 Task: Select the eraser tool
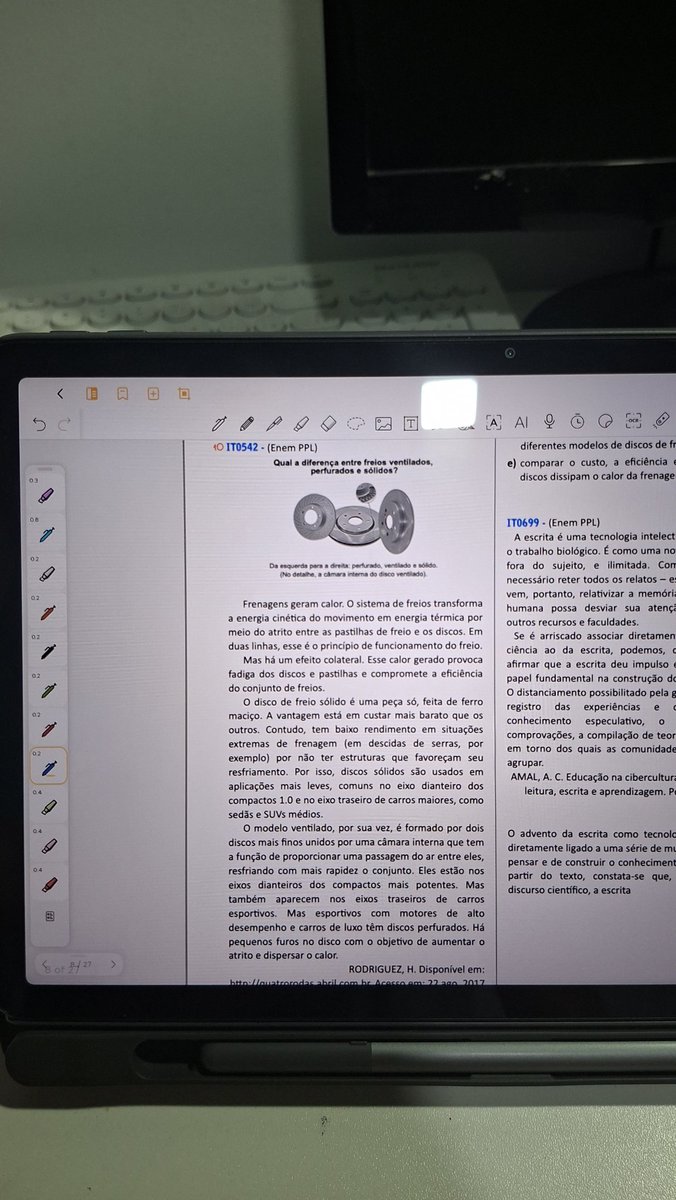click(328, 423)
